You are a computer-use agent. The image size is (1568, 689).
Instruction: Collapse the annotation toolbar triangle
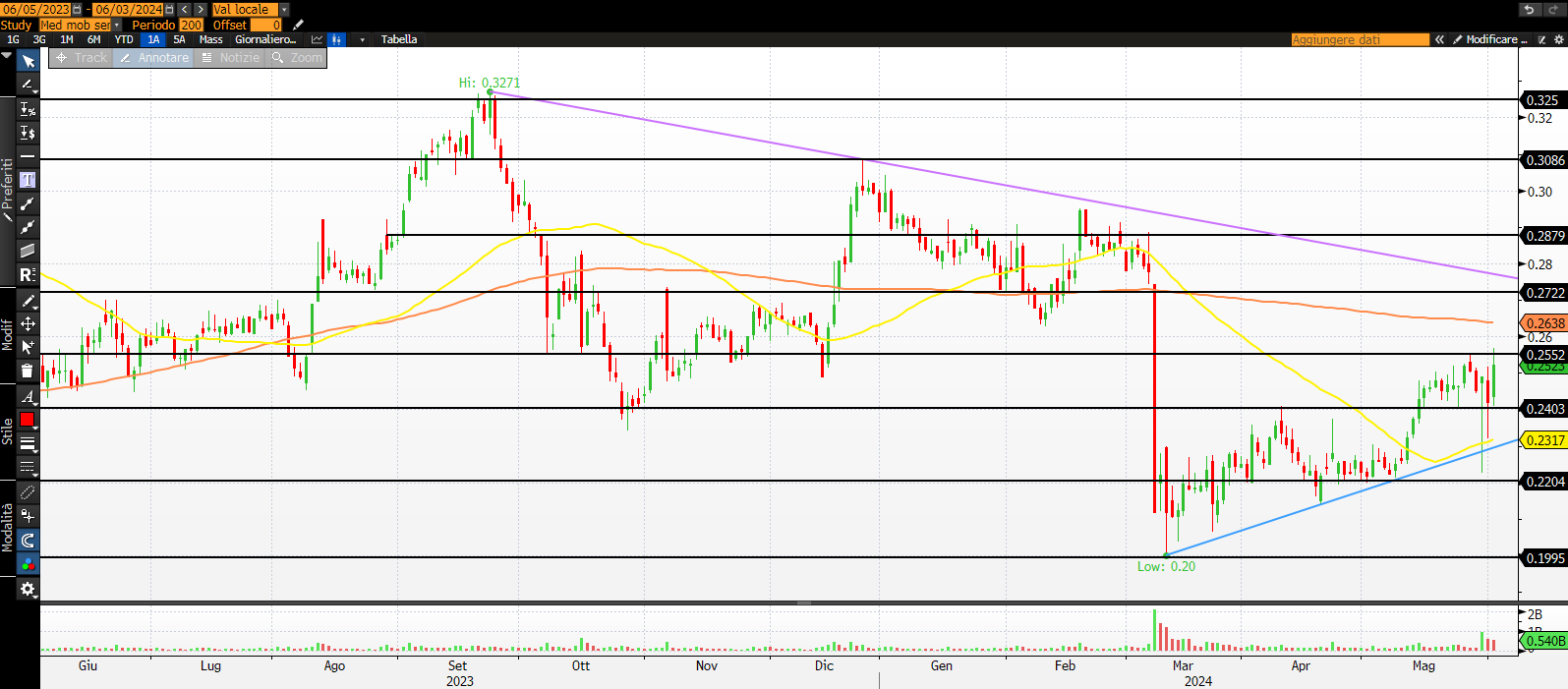click(x=7, y=56)
